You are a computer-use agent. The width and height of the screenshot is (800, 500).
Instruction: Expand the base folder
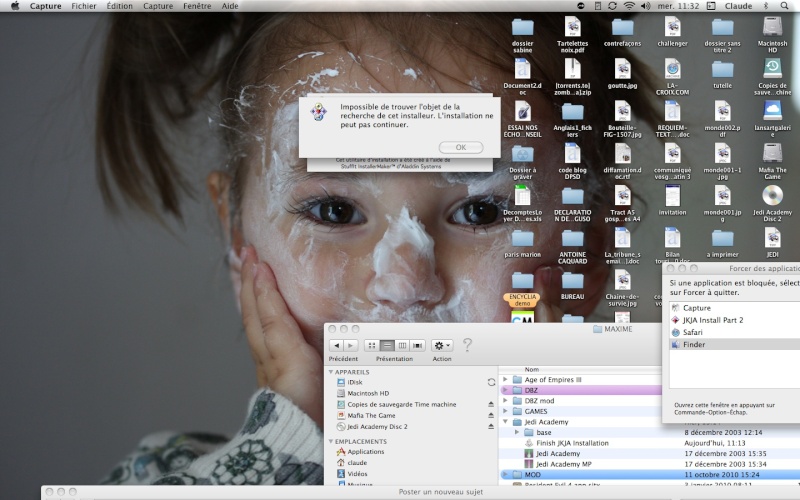pyautogui.click(x=517, y=432)
